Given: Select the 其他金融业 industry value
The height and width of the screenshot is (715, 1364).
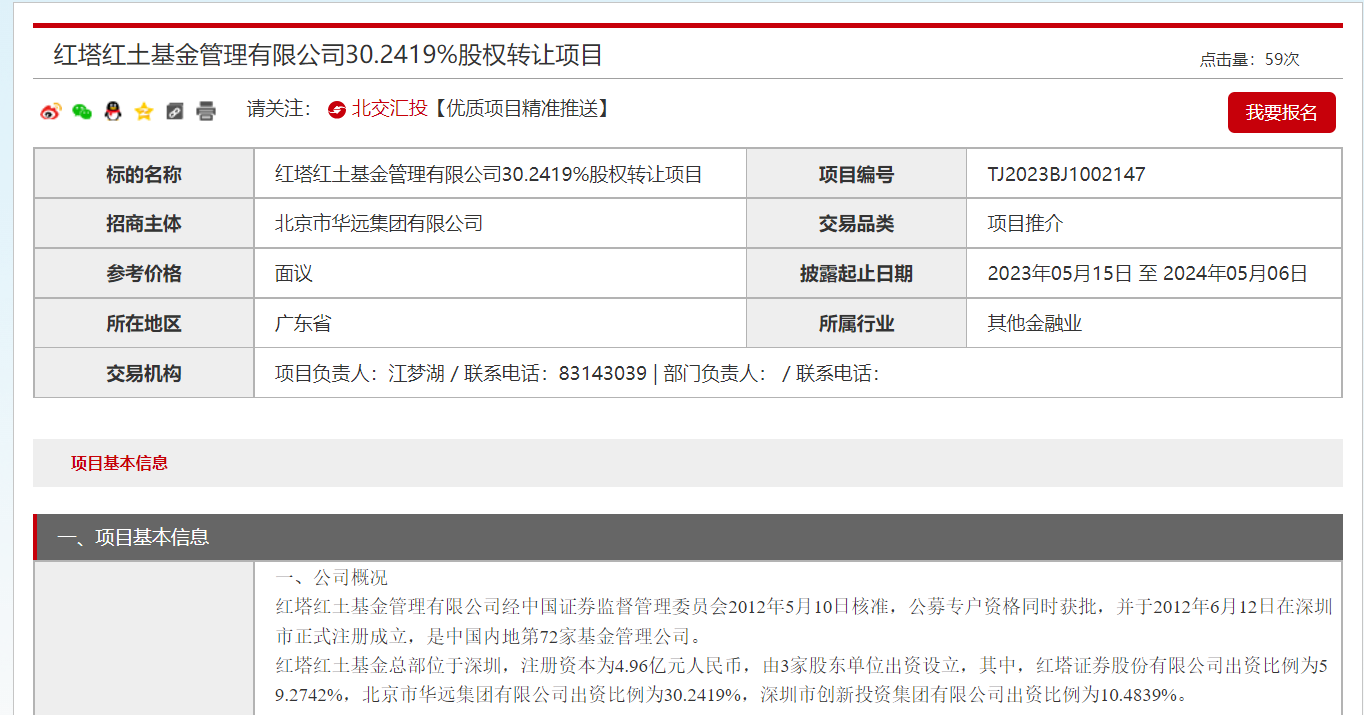Looking at the screenshot, I should tap(1035, 324).
